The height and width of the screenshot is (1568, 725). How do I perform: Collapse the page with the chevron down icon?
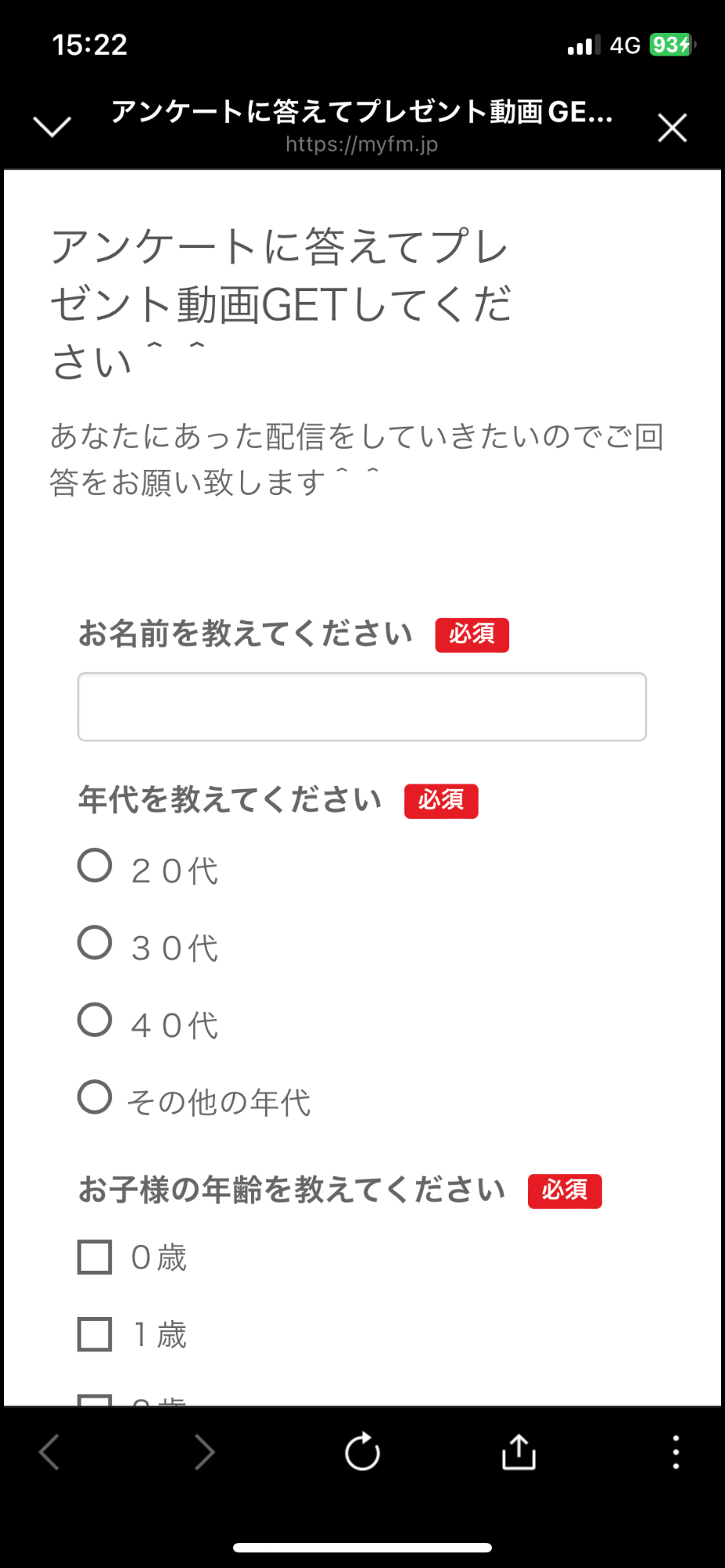pyautogui.click(x=52, y=126)
